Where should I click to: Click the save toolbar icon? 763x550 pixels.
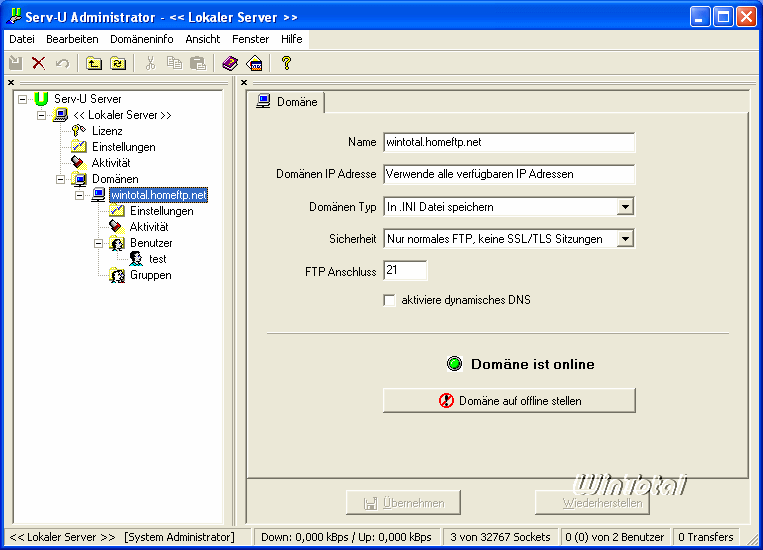pyautogui.click(x=15, y=63)
